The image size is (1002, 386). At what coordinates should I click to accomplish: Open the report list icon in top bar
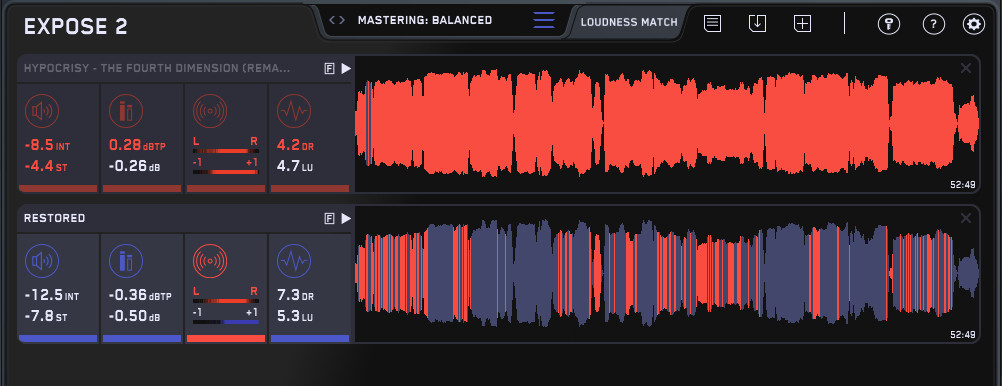(713, 24)
